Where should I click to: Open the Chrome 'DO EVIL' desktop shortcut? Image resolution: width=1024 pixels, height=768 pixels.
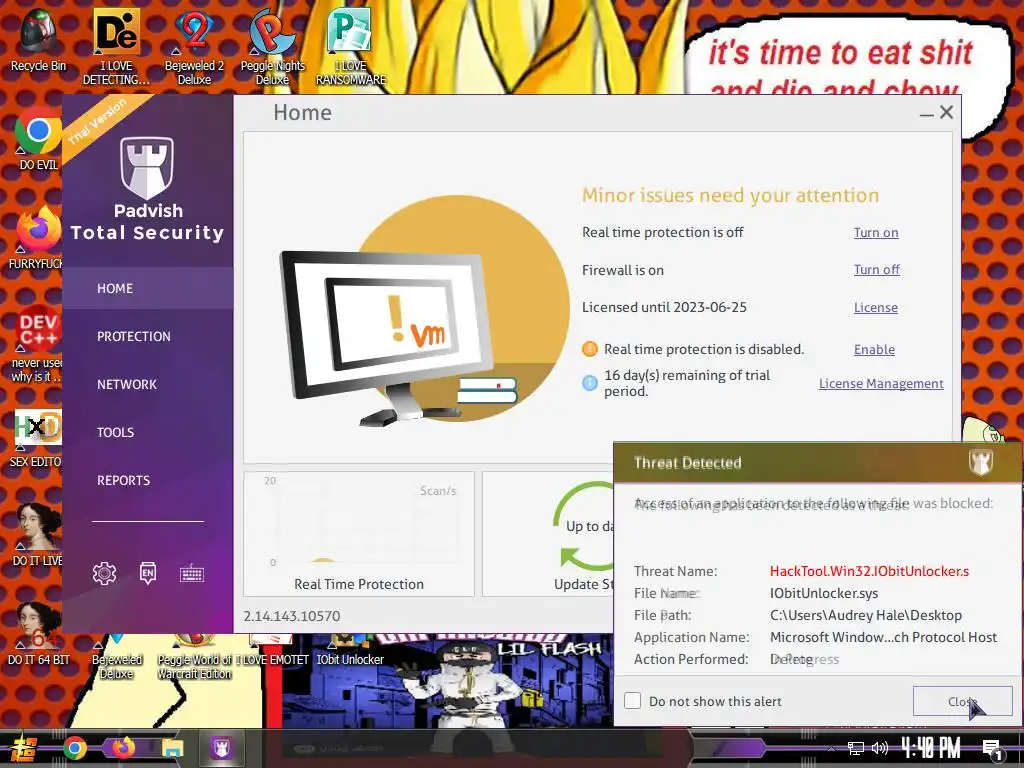point(38,138)
